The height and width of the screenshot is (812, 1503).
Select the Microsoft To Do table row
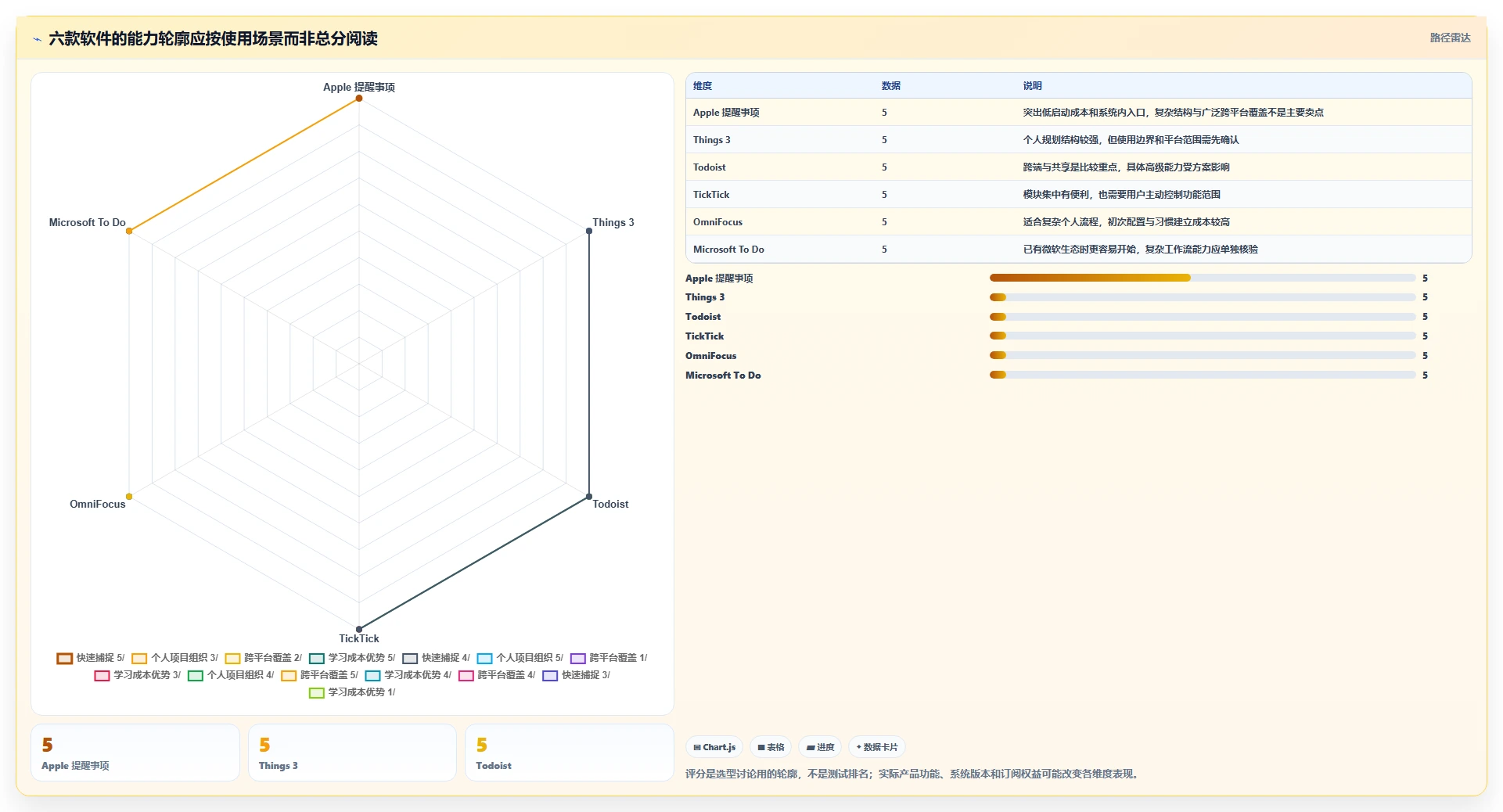pyautogui.click(x=1079, y=250)
